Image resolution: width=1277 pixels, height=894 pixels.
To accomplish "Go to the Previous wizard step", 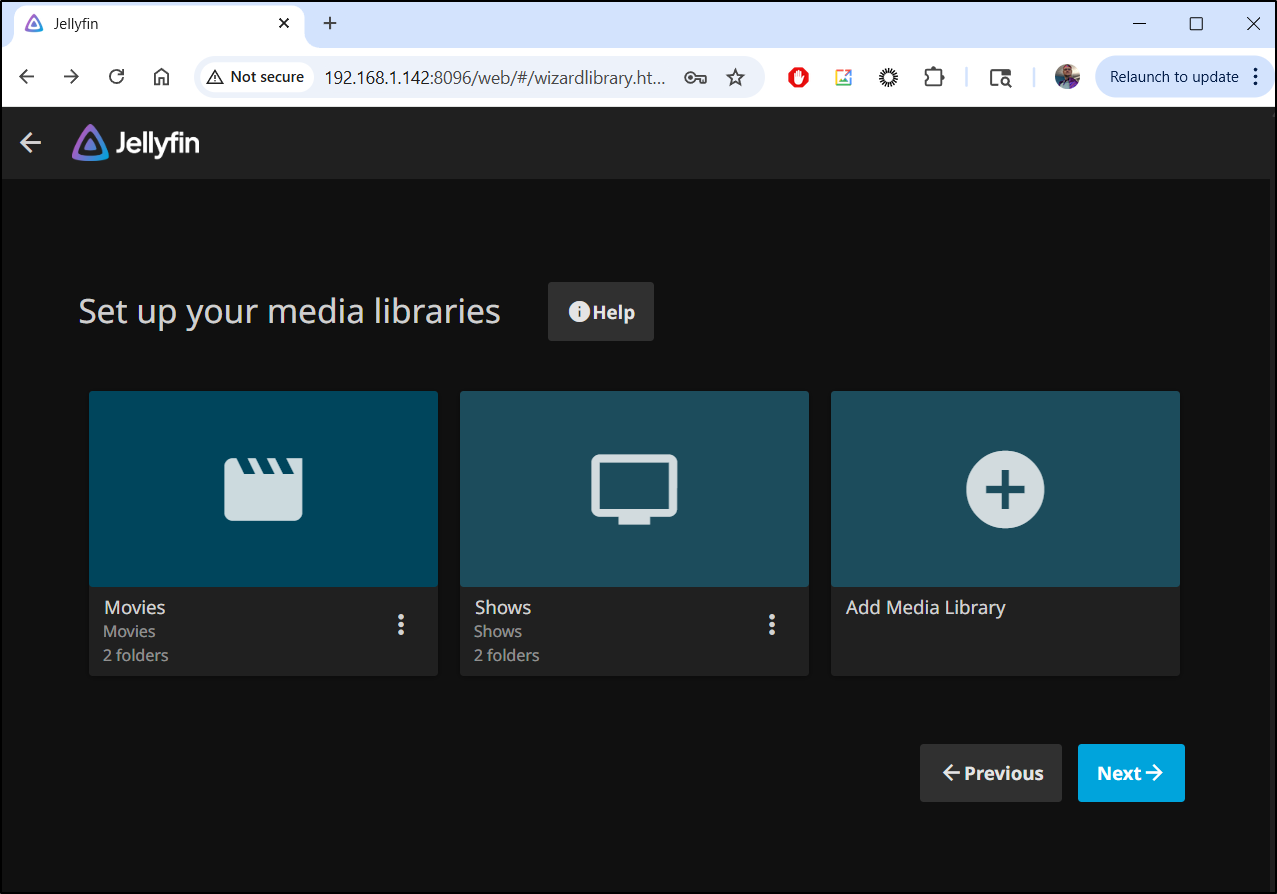I will tap(991, 773).
